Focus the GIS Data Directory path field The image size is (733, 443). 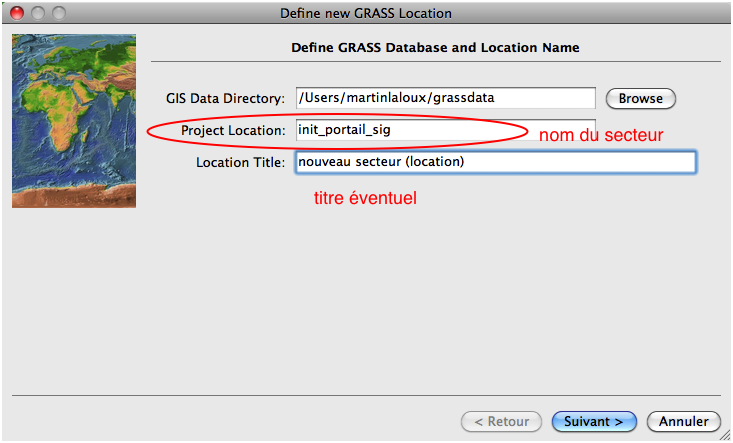click(x=445, y=98)
